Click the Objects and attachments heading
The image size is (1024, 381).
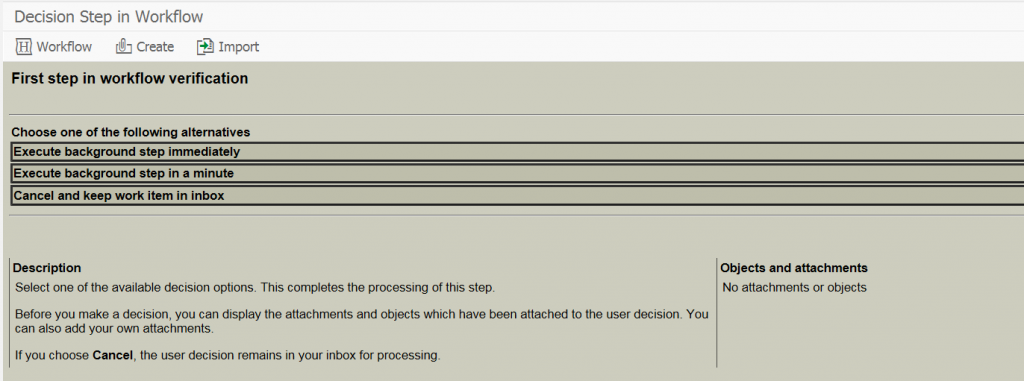(x=793, y=268)
